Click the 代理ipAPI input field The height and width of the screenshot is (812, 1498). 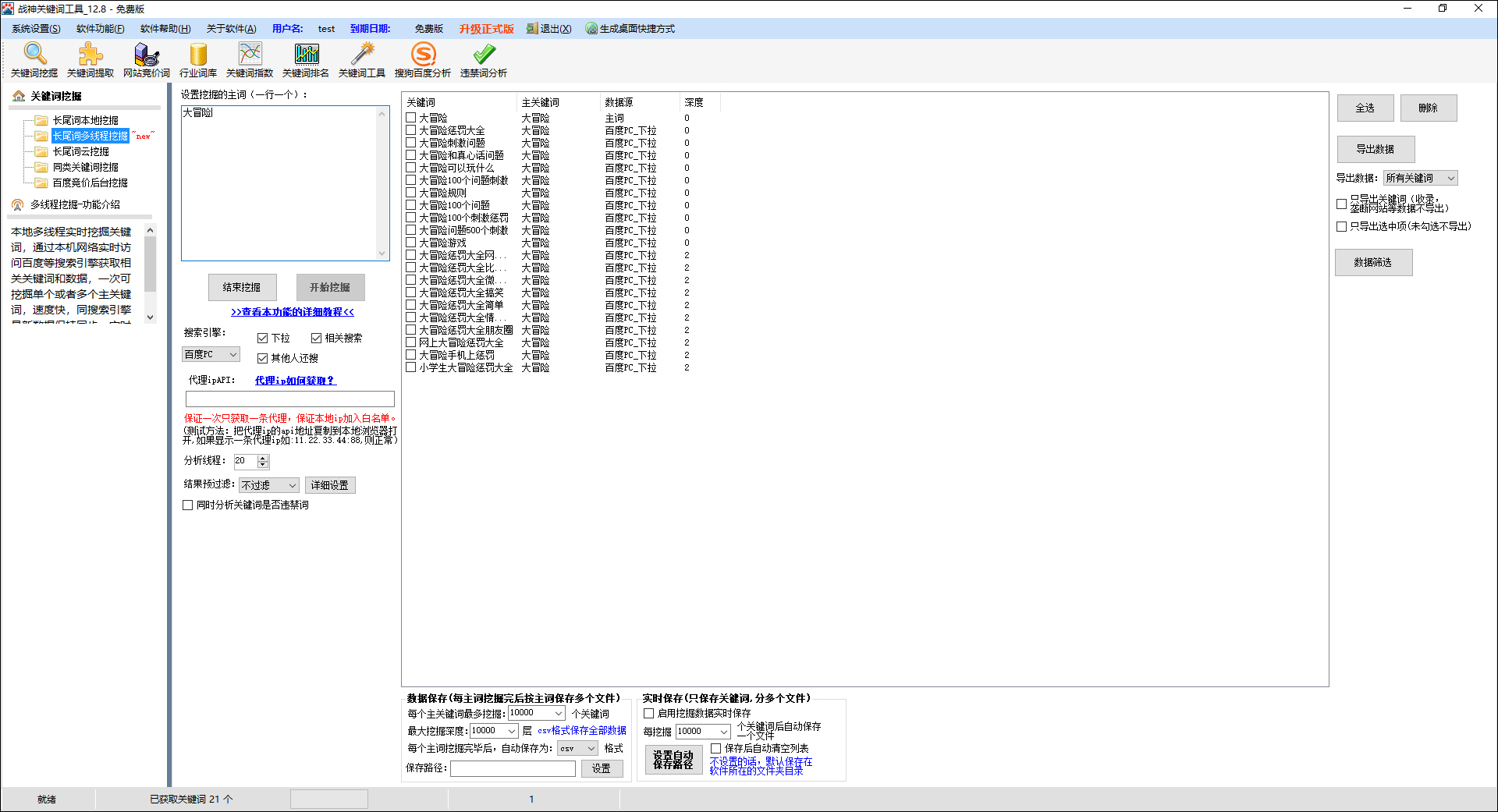pyautogui.click(x=289, y=399)
